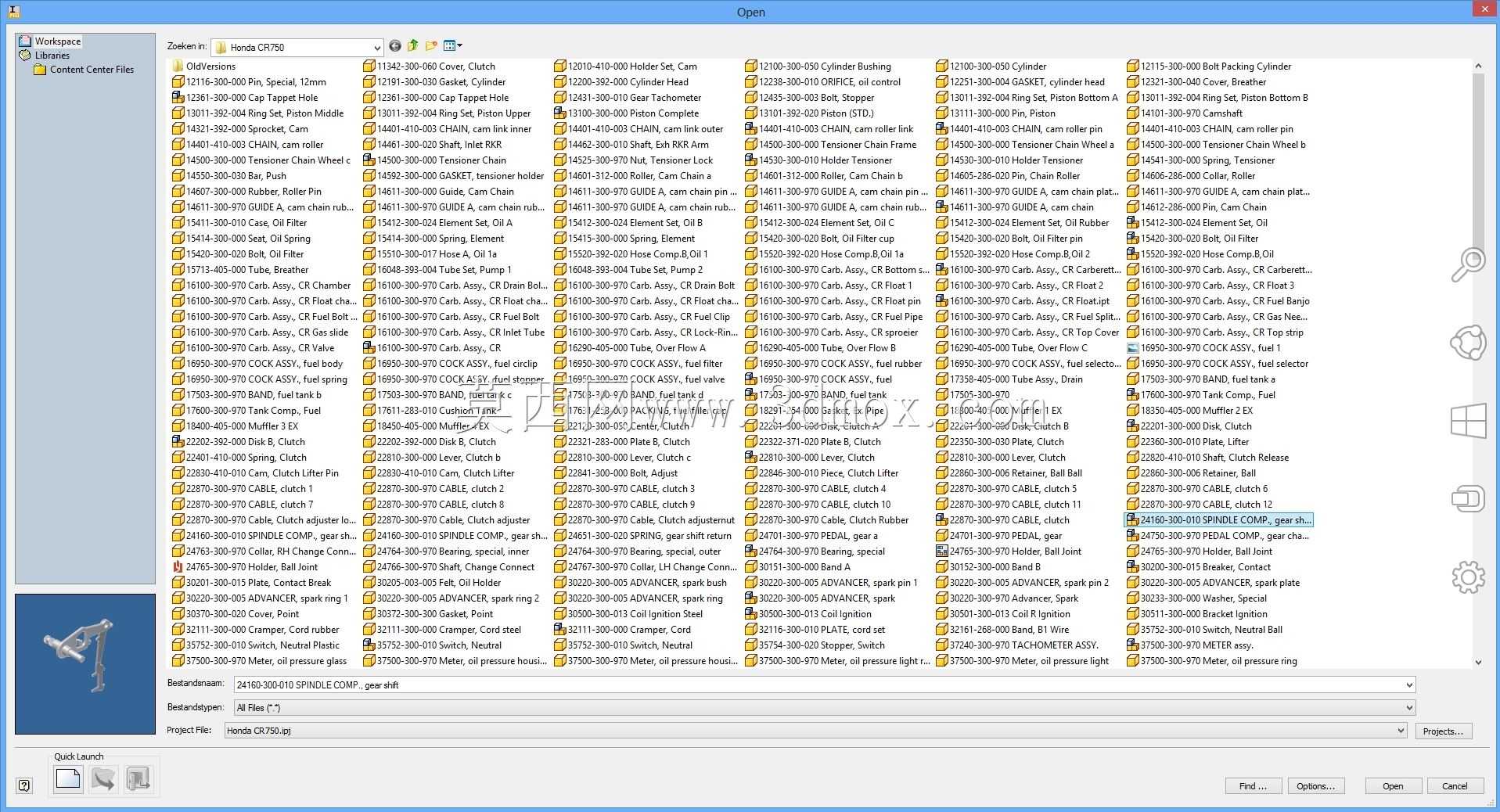Image resolution: width=1500 pixels, height=812 pixels.
Task: Select 12431-300-010 Gear Tachometer
Action: [635, 98]
